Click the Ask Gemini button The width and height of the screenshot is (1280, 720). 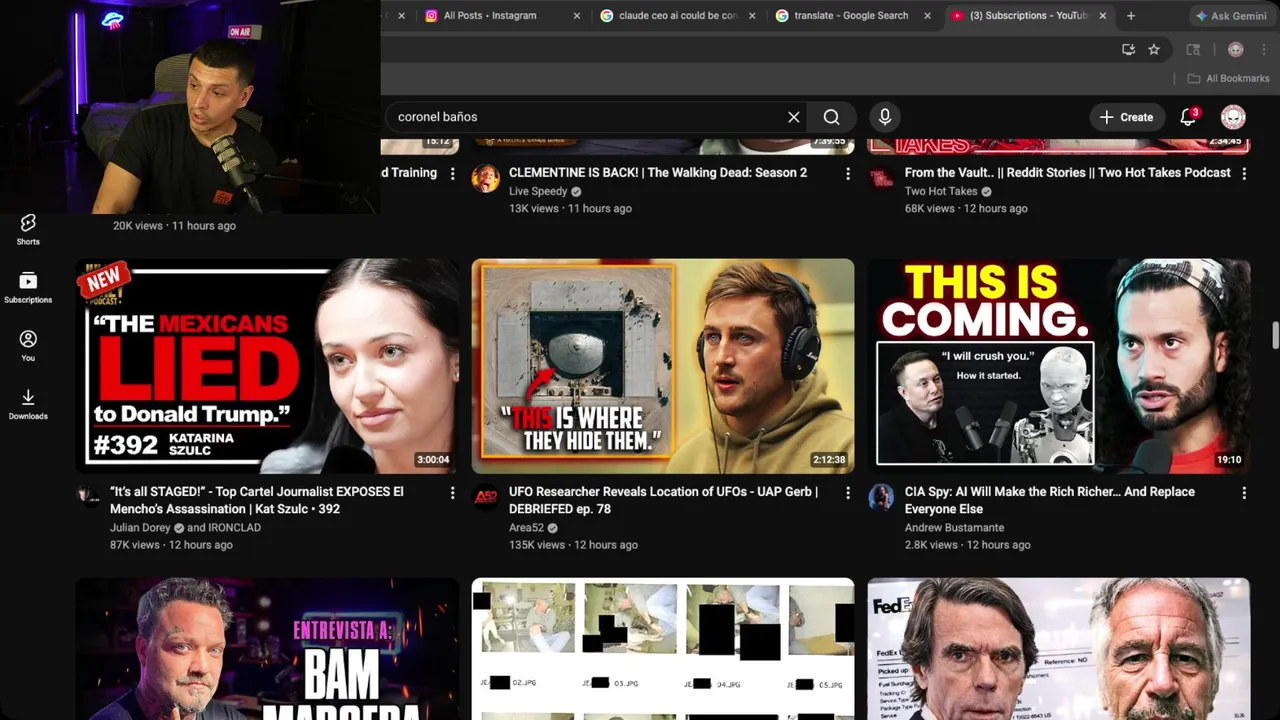[x=1230, y=16]
